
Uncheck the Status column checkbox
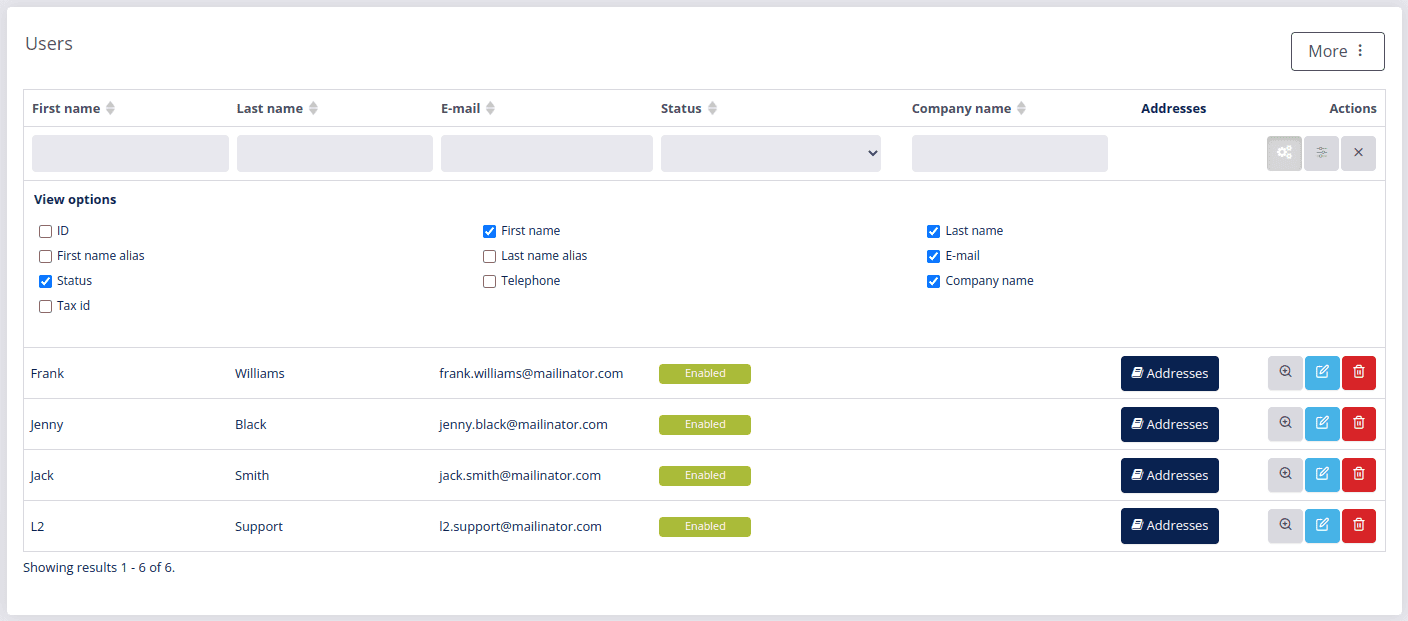coord(45,281)
